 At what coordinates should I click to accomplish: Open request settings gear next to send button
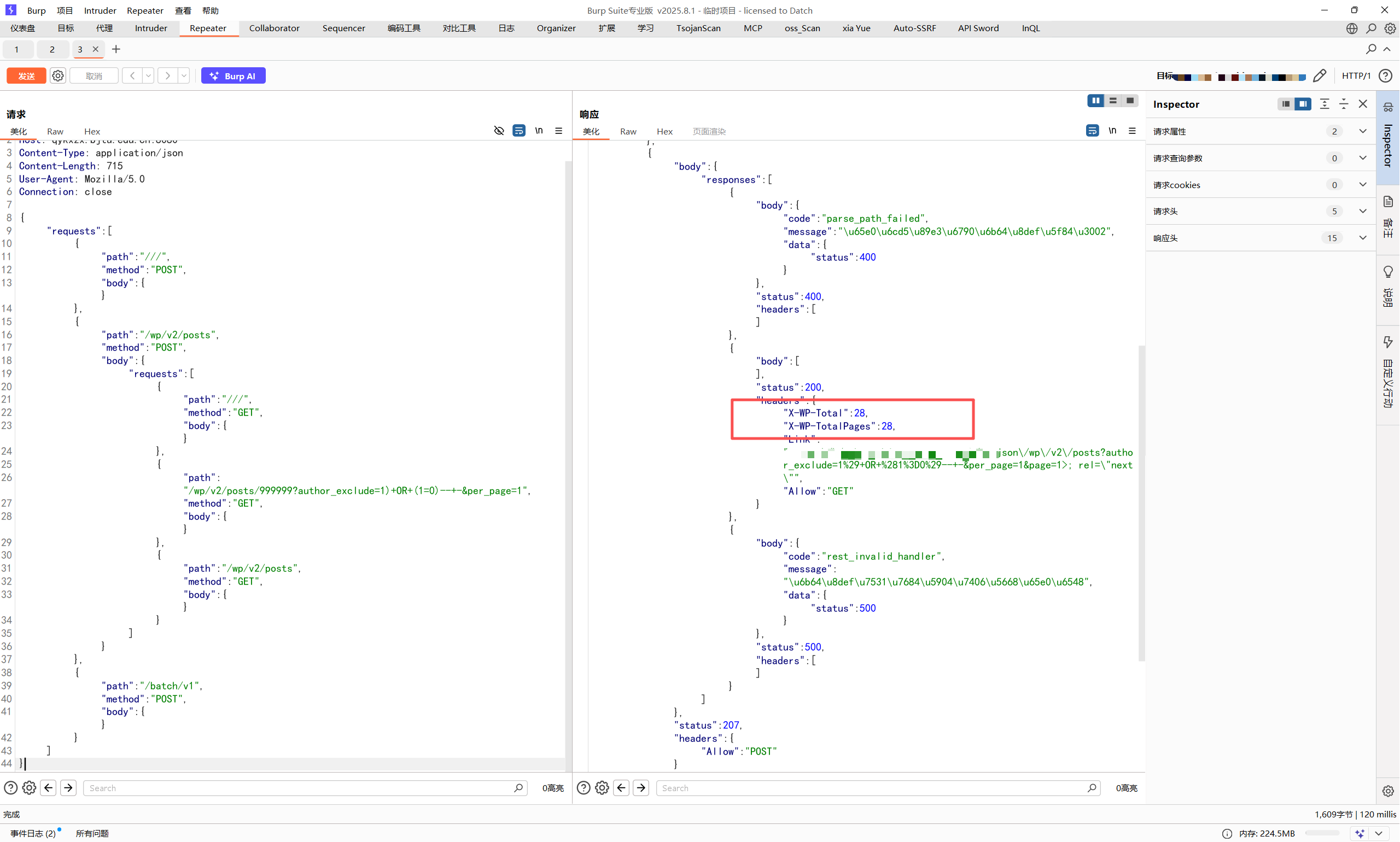pos(58,76)
